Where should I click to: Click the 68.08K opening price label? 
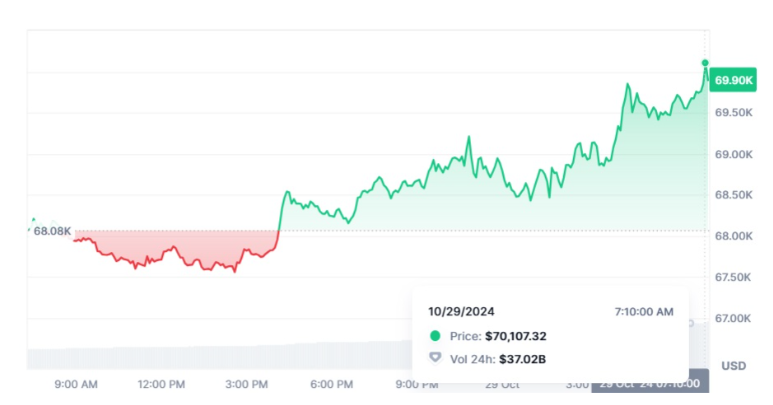coord(52,230)
